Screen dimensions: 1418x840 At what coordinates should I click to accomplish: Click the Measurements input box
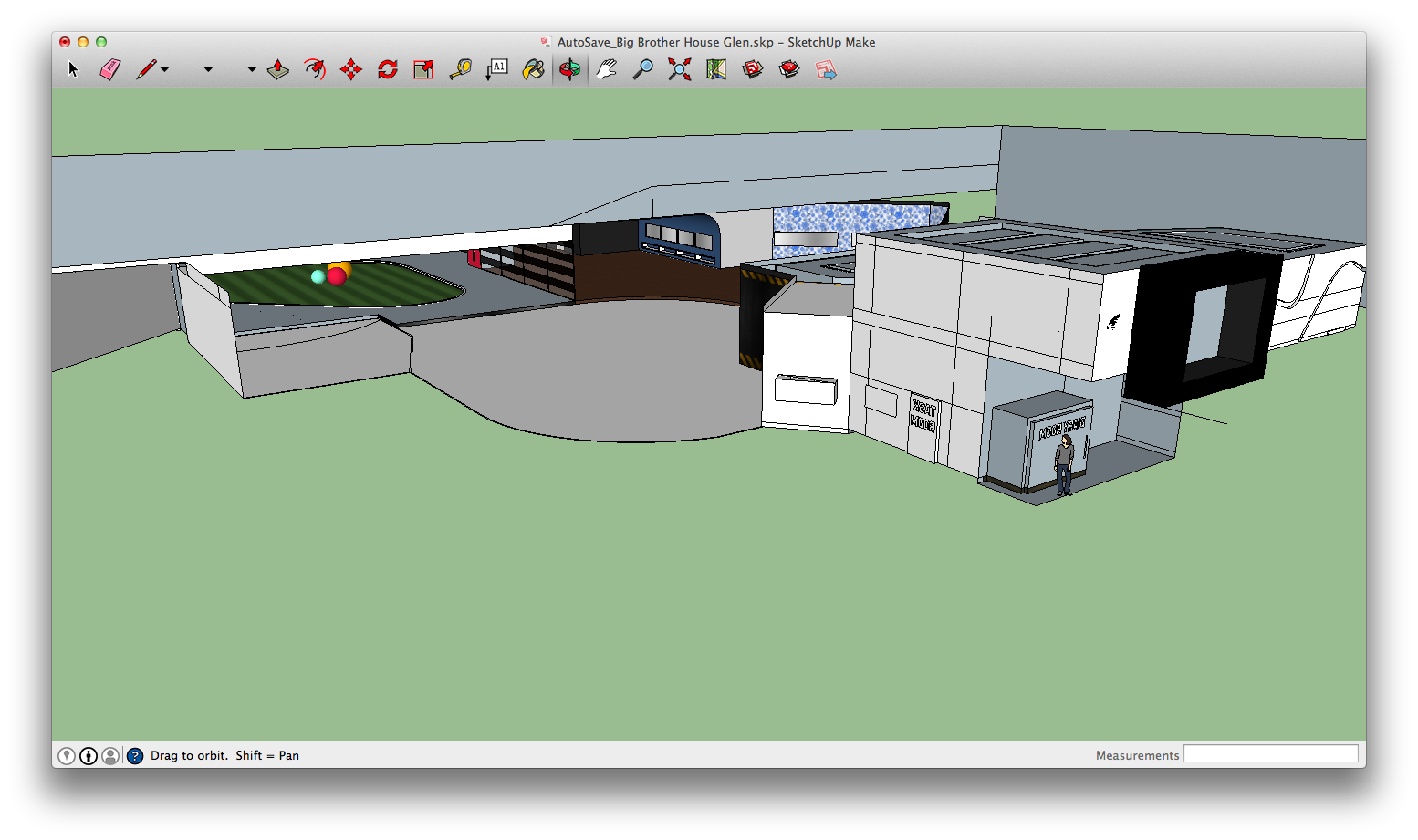click(x=1270, y=754)
